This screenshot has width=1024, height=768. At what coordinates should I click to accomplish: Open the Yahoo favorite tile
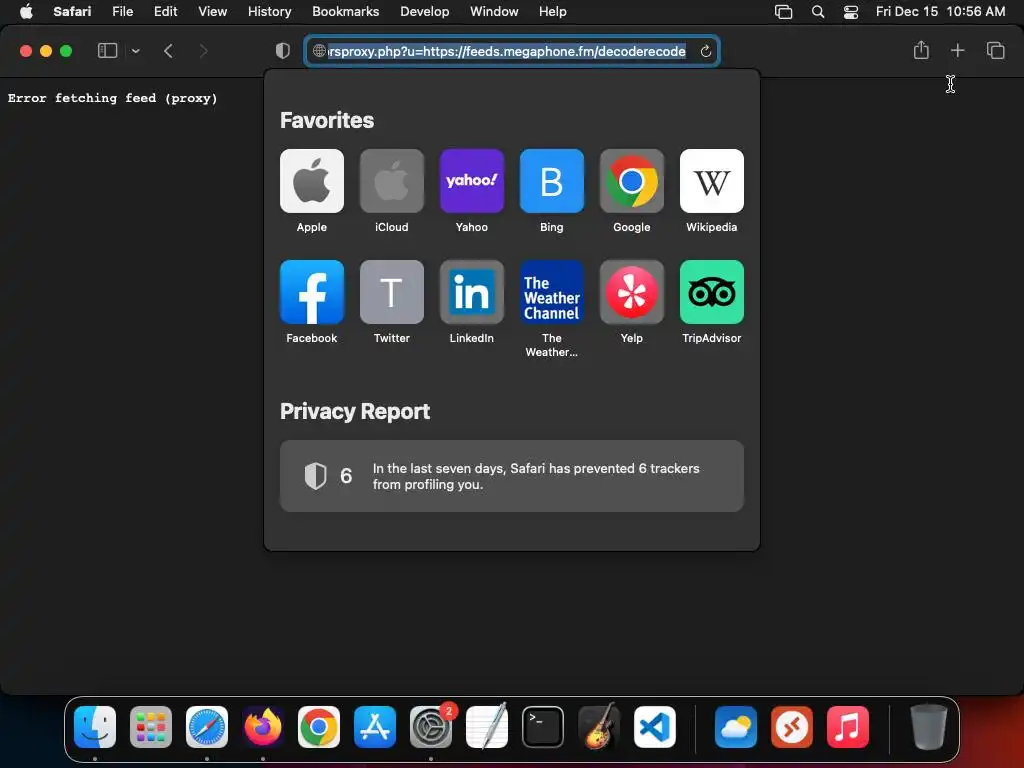click(x=472, y=181)
